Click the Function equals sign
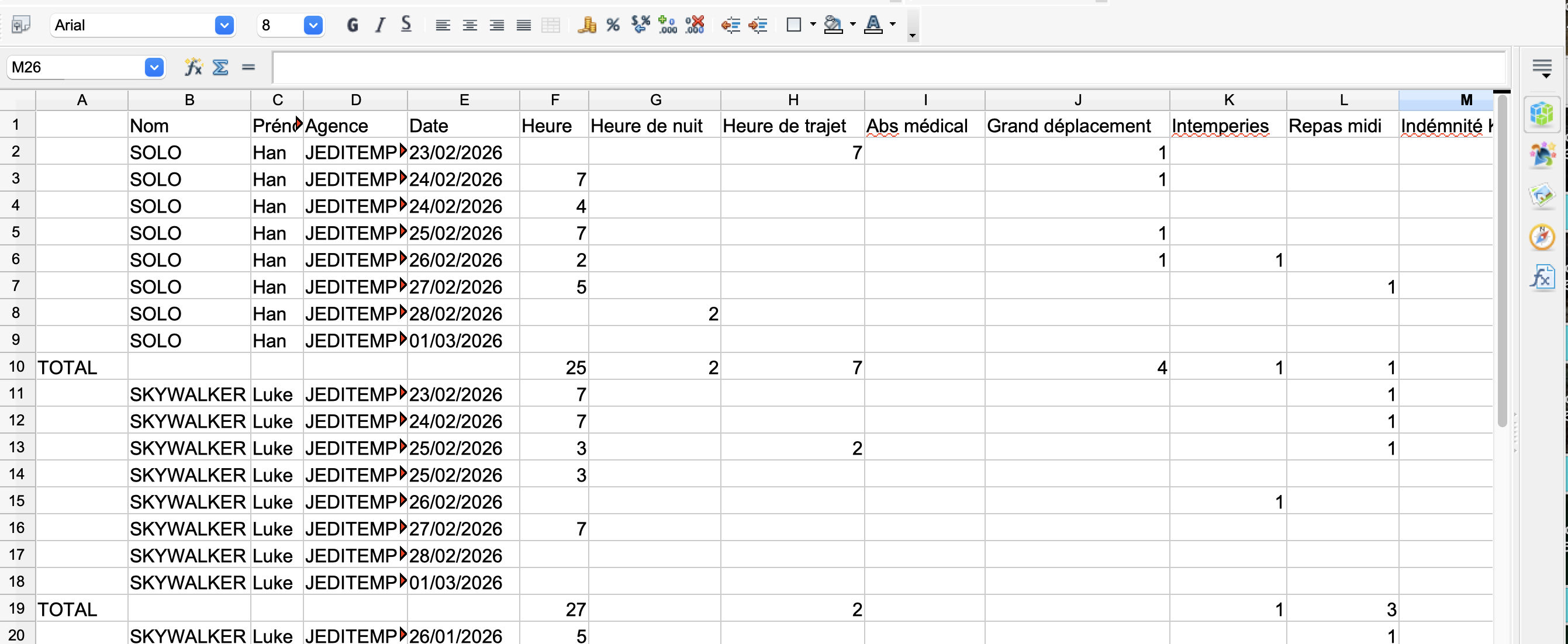 248,67
